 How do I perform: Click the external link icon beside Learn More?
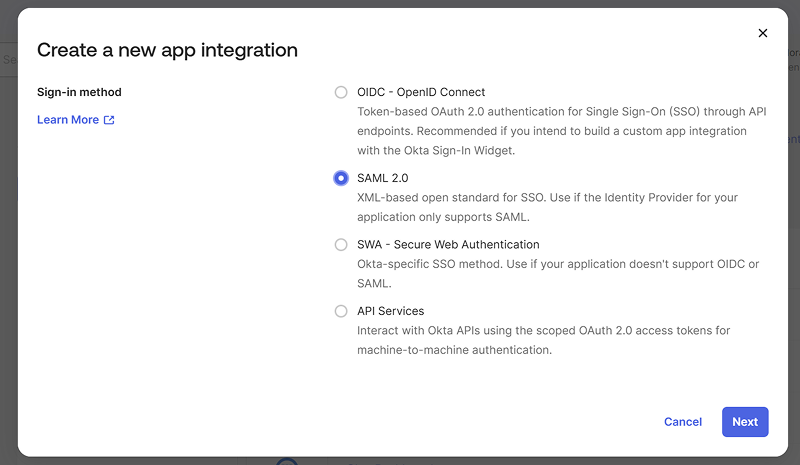[109, 120]
